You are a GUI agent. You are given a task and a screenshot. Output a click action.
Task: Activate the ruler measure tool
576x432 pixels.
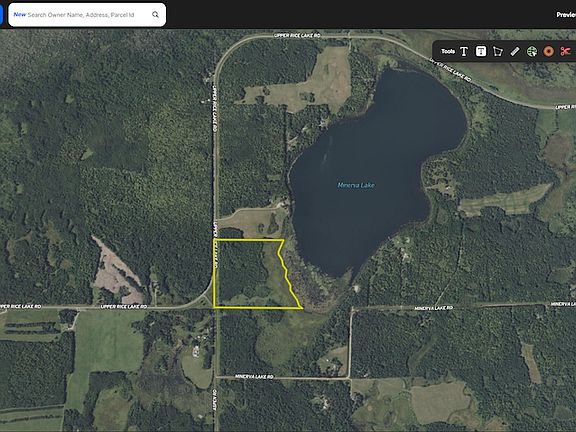[515, 51]
